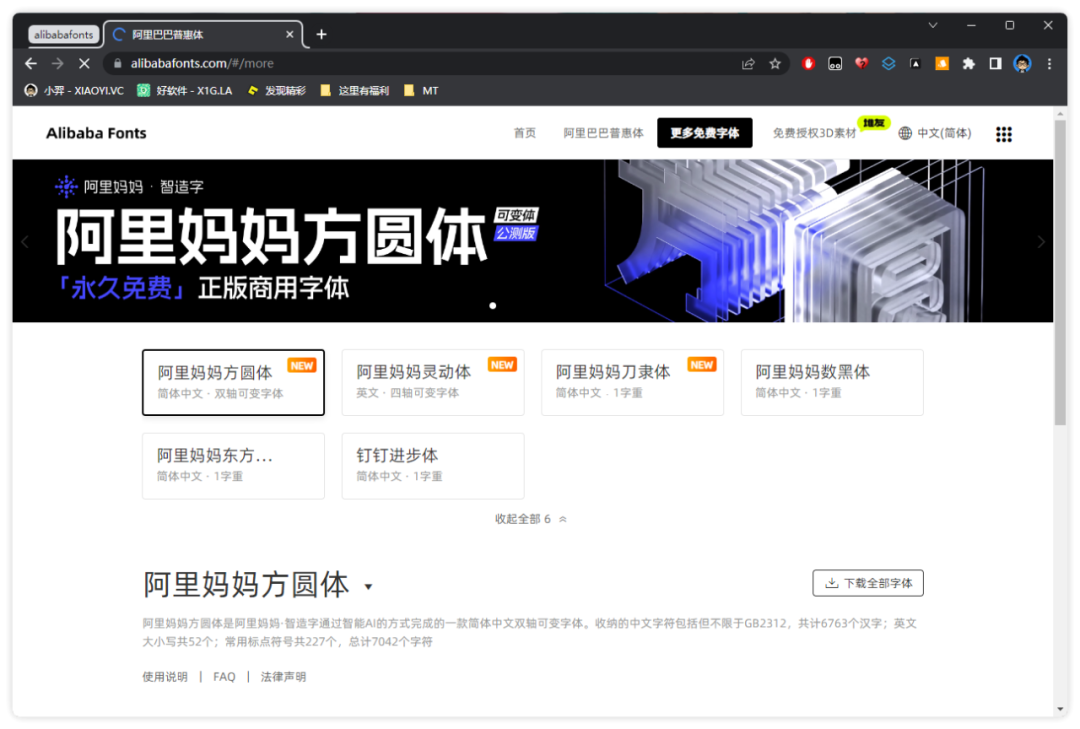Click the Alibaba Fonts logo

(x=96, y=133)
